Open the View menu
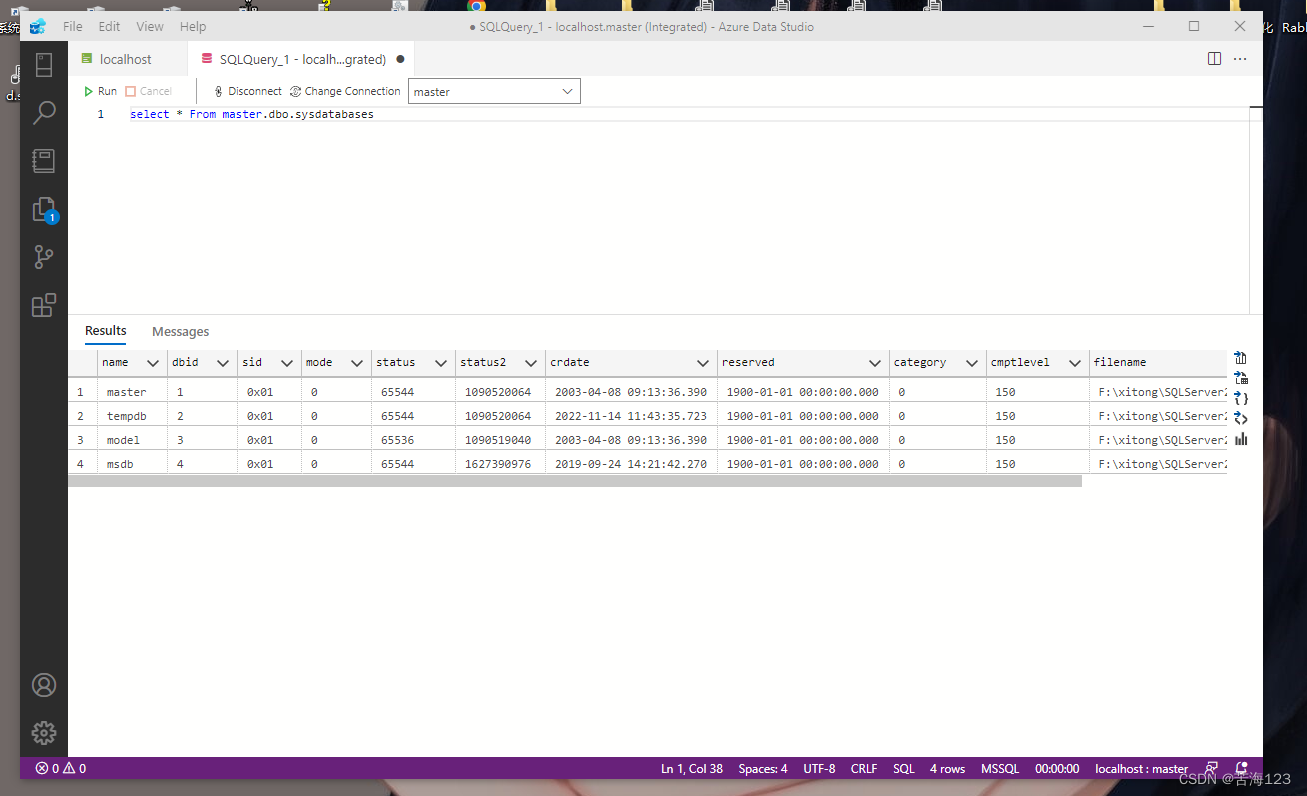1307x796 pixels. pos(150,27)
